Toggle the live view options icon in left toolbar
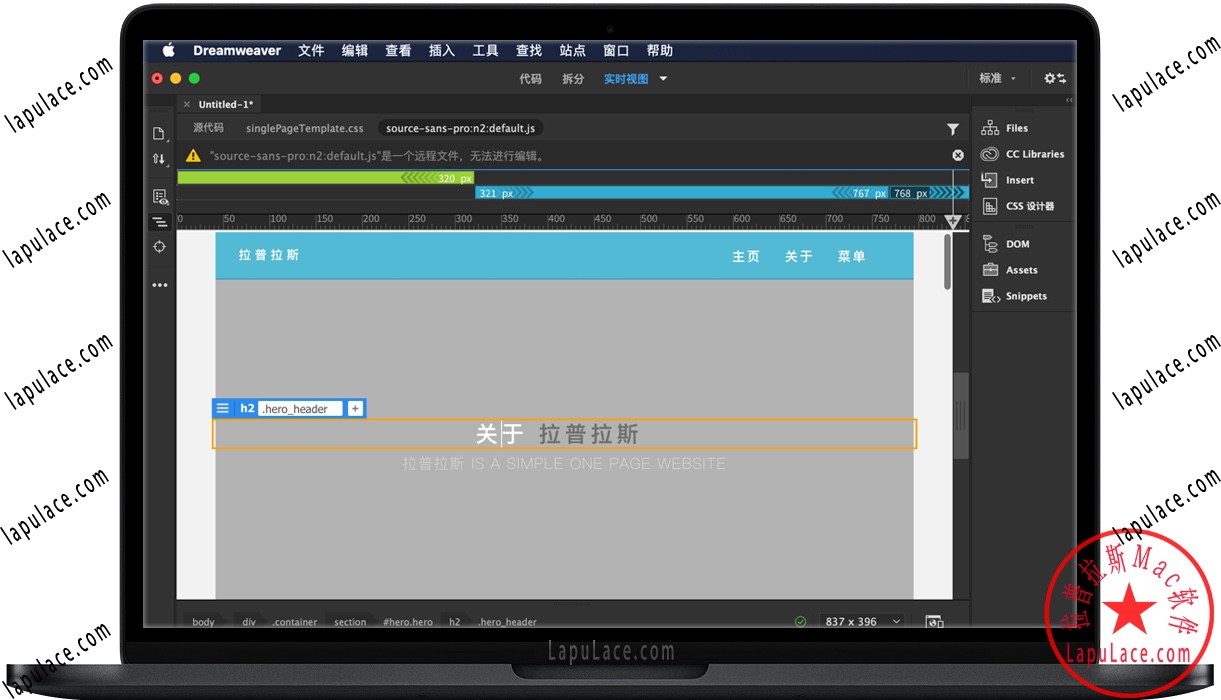 pos(159,197)
